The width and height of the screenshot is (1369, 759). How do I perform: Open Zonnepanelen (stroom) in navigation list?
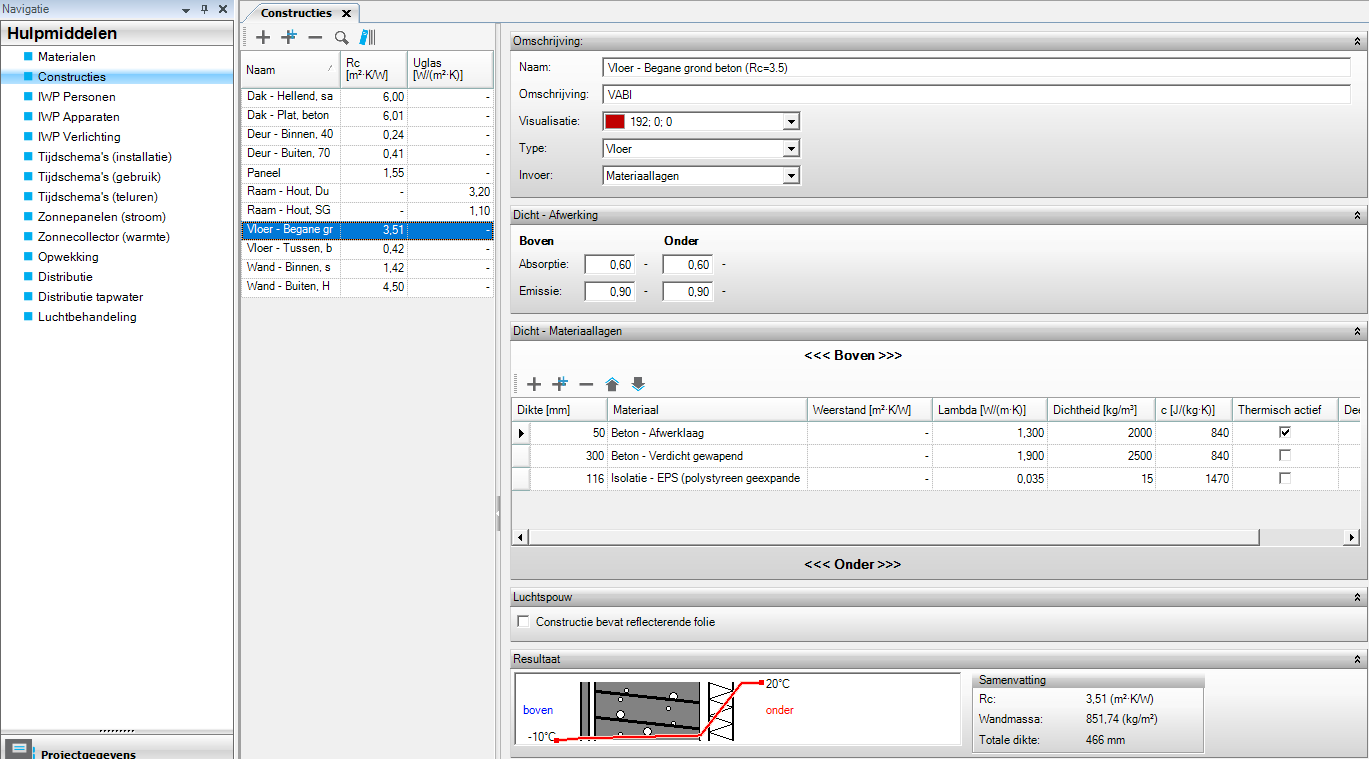point(101,217)
